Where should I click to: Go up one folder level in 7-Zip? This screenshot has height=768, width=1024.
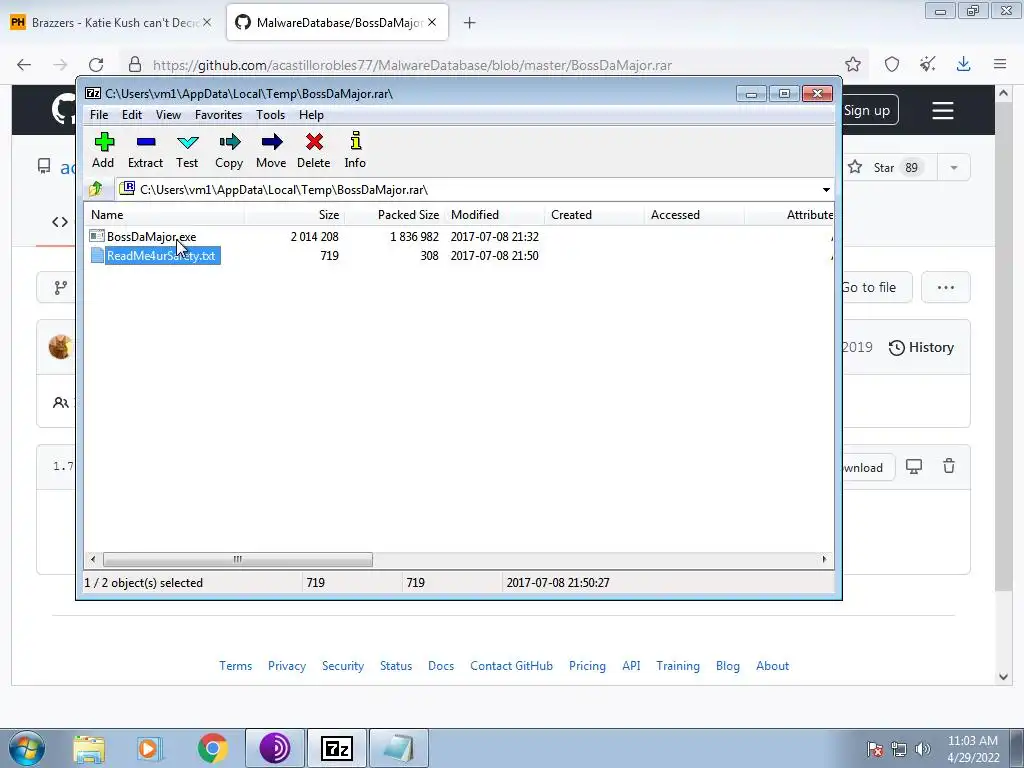[x=96, y=189]
